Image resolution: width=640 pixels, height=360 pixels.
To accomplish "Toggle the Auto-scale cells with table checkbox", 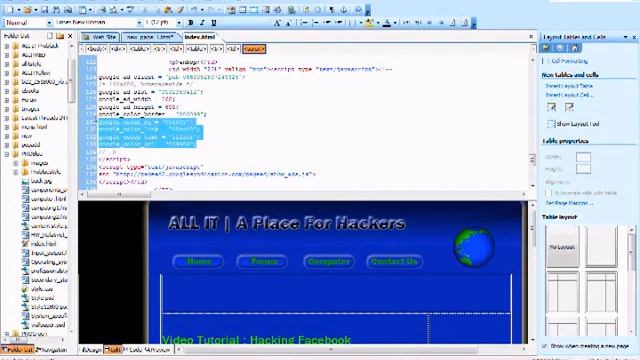I will click(x=548, y=193).
